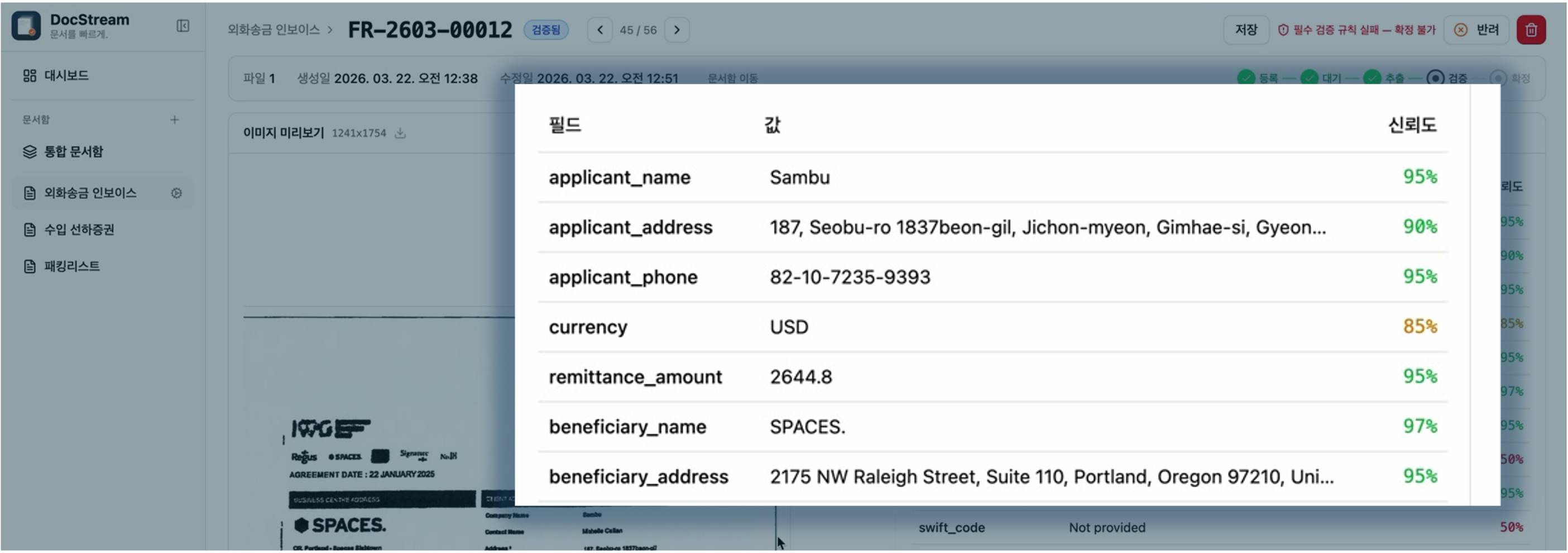Go to next document arrow

pyautogui.click(x=676, y=30)
